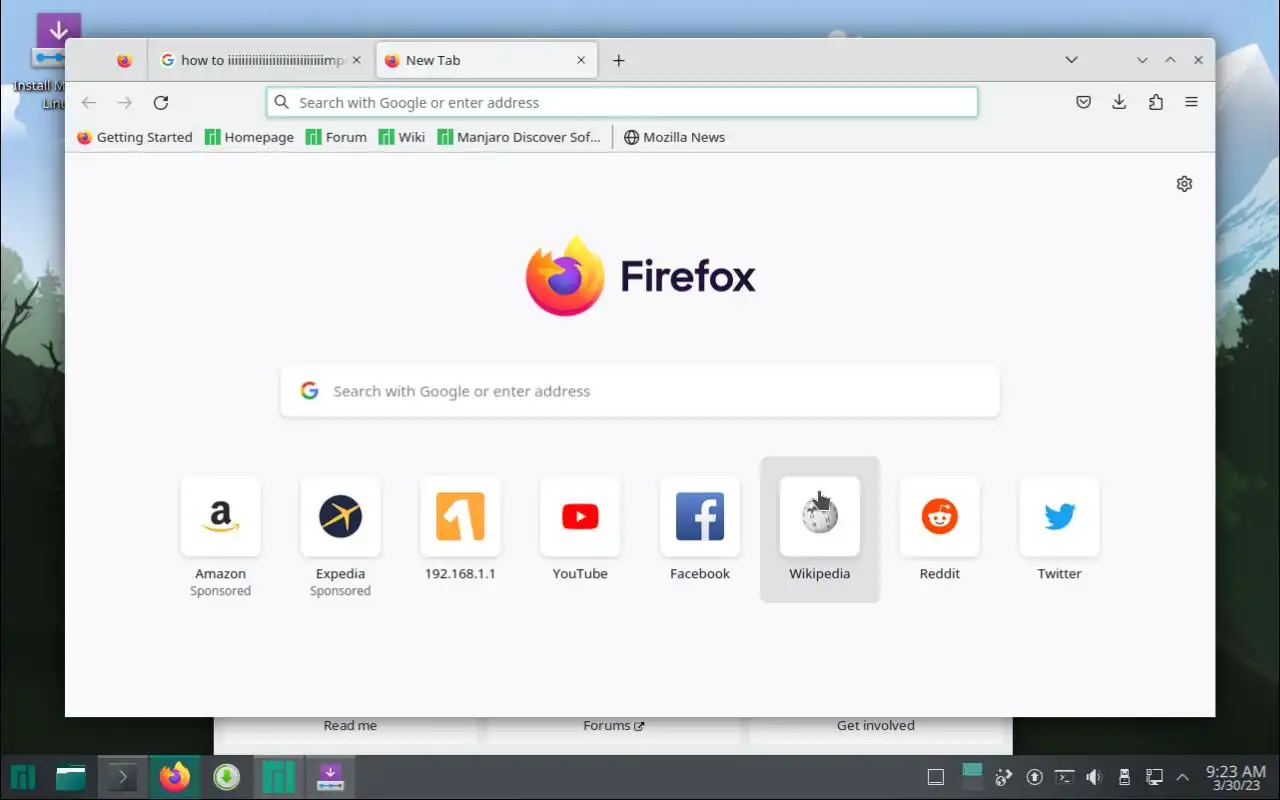Screen dimensions: 1280x800
Task: Click the forward navigation arrow
Action: click(x=125, y=102)
